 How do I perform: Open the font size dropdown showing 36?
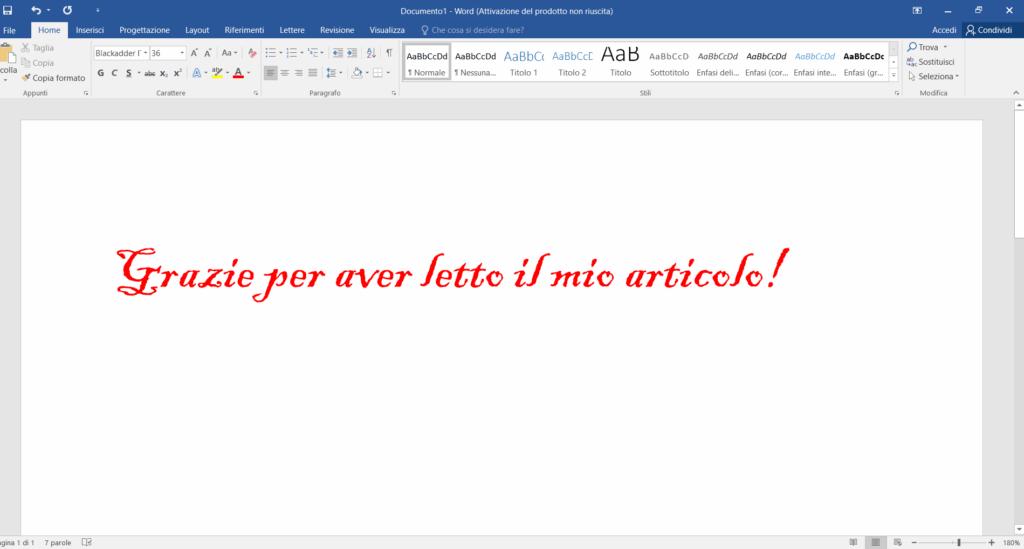[x=181, y=53]
